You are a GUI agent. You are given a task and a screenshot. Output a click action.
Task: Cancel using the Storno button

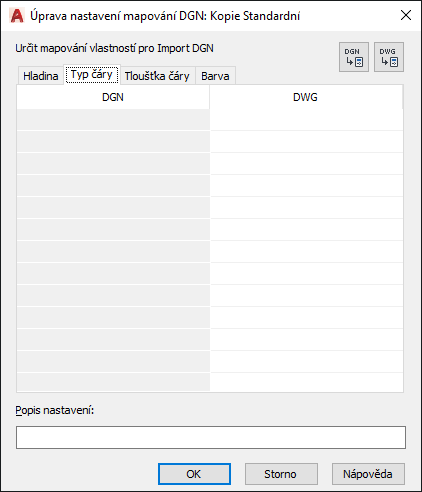pyautogui.click(x=281, y=474)
